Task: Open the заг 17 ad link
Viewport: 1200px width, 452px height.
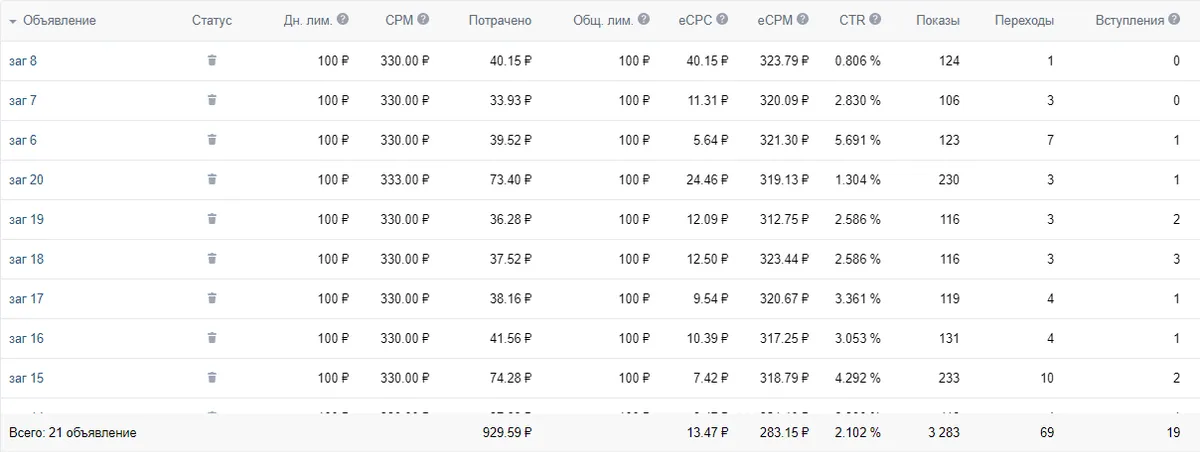Action: click(26, 298)
